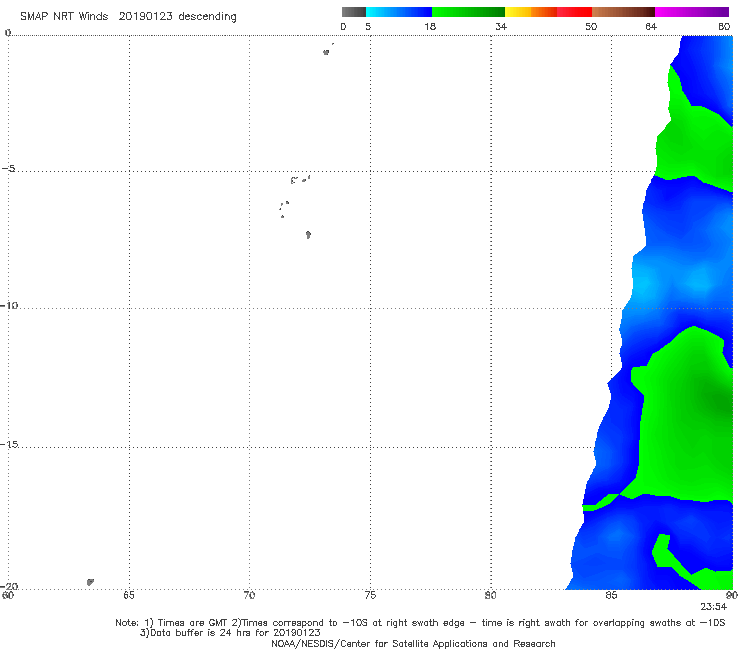Click the longitude label '65'
The image size is (740, 650).
click(x=129, y=595)
